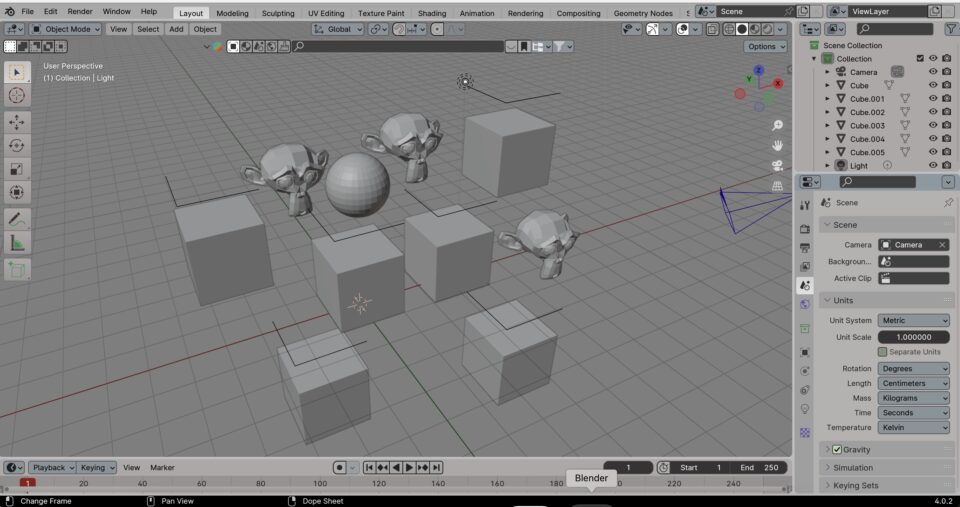This screenshot has height=507, width=960.
Task: Hide Cube.002 using its eye icon
Action: coord(932,112)
